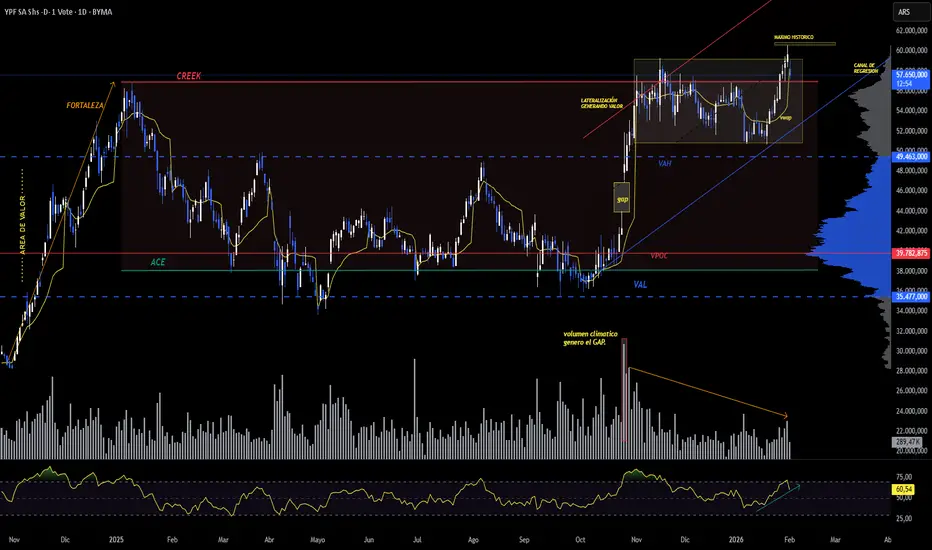Click Sep on the time axis
This screenshot has width=932, height=550.
pyautogui.click(x=524, y=540)
